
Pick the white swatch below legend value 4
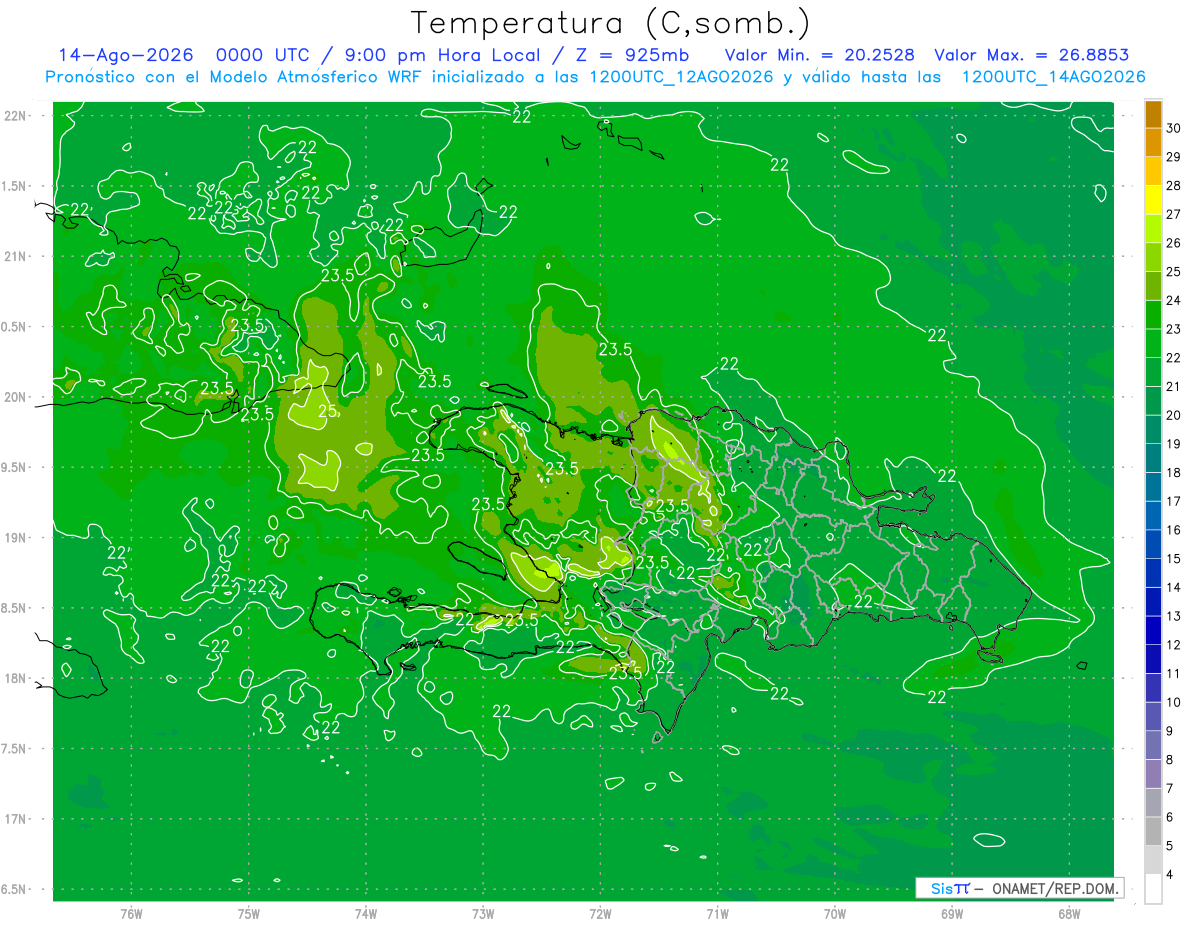[1153, 889]
